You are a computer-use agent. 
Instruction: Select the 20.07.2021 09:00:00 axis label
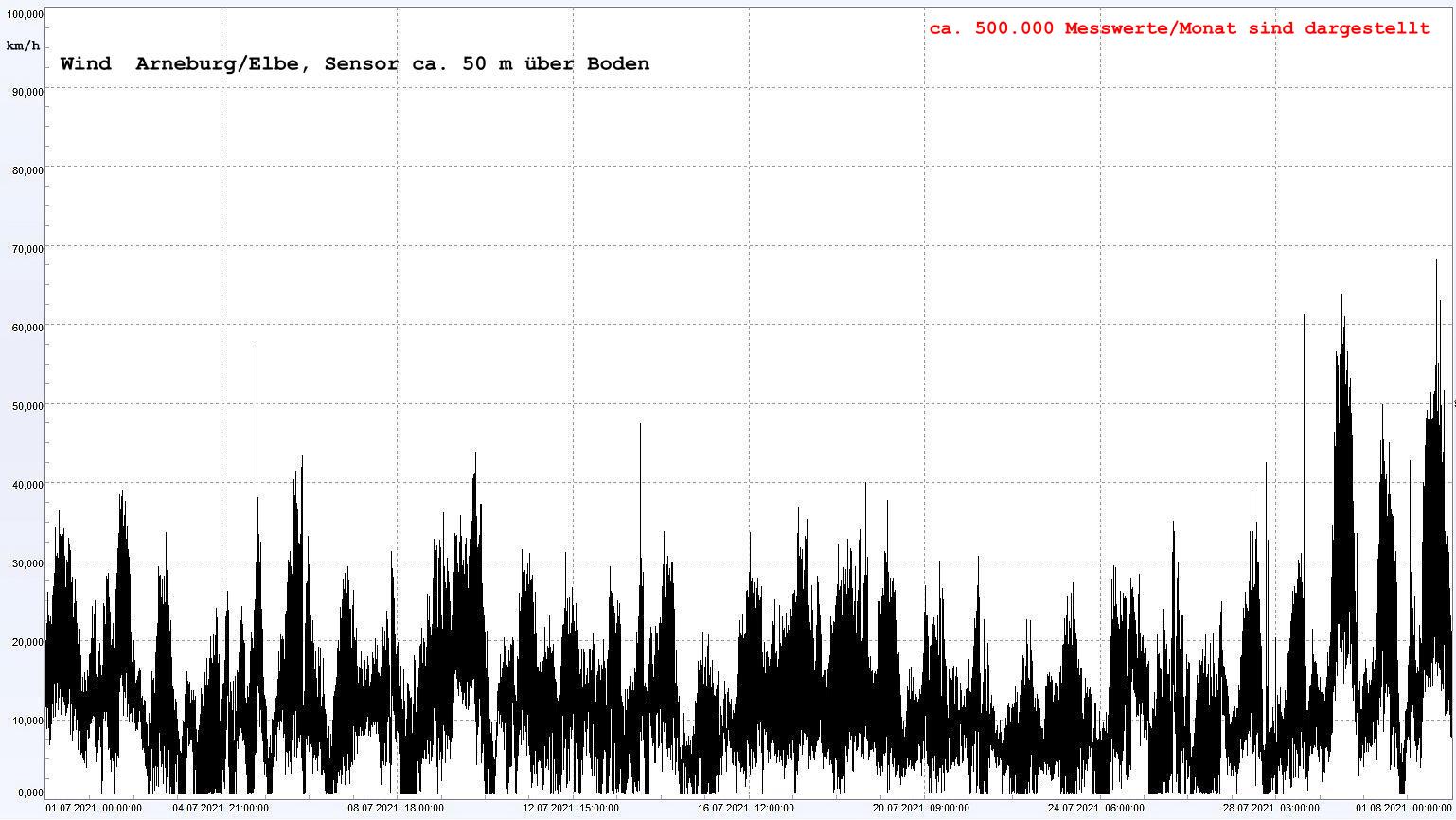920,808
